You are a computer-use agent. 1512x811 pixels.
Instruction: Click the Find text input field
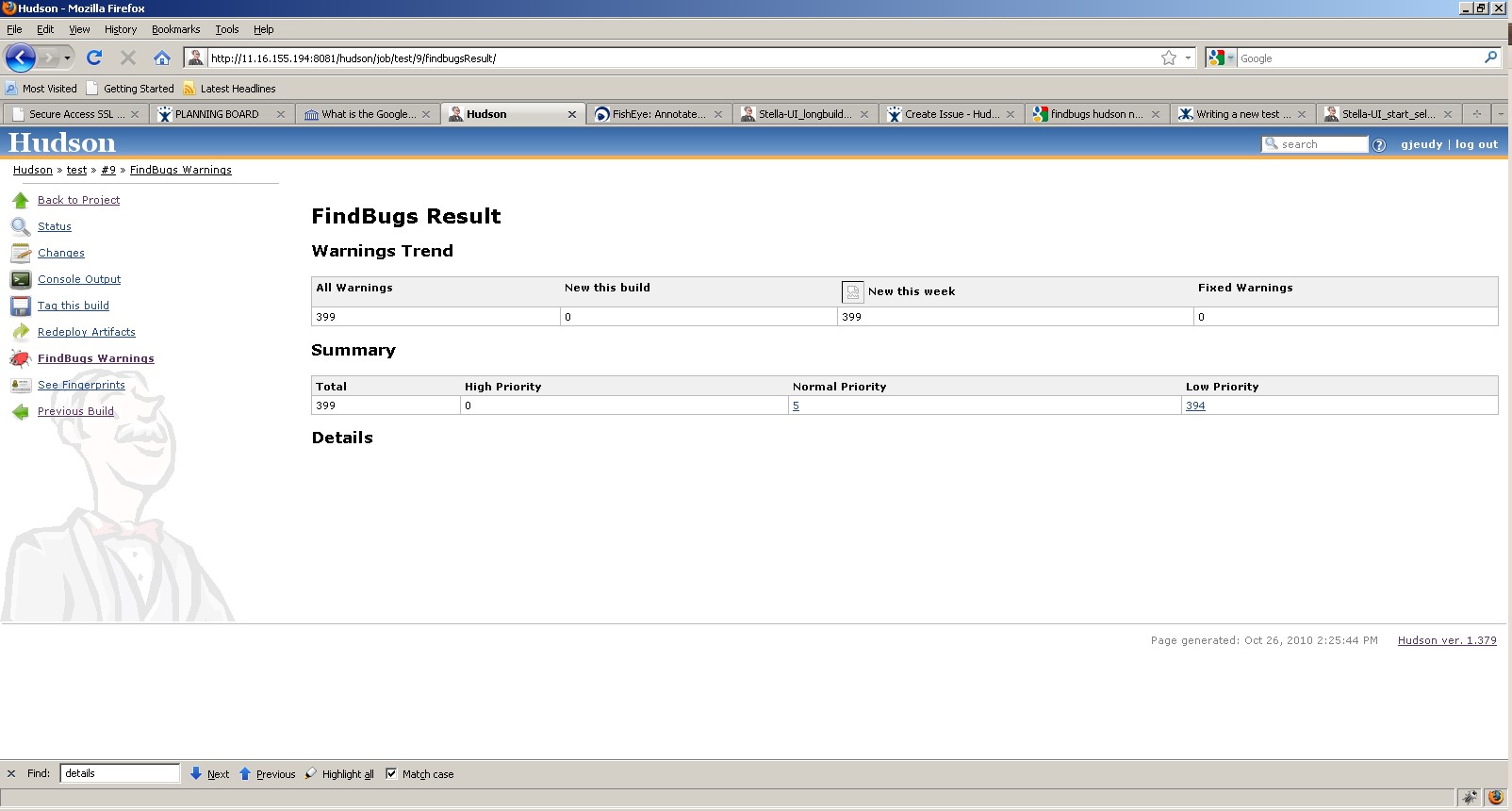(120, 773)
